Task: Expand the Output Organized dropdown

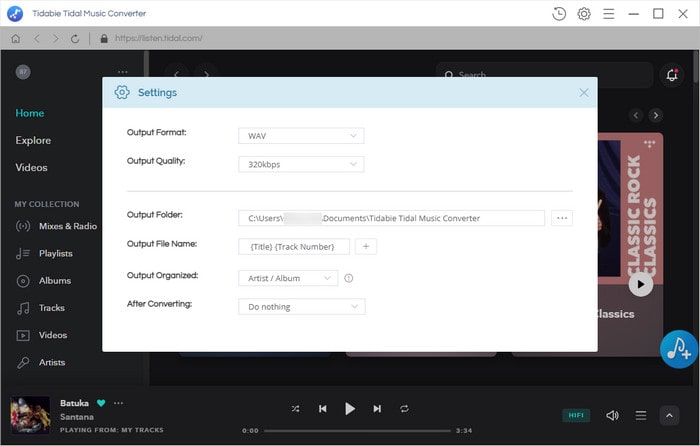Action: [288, 278]
